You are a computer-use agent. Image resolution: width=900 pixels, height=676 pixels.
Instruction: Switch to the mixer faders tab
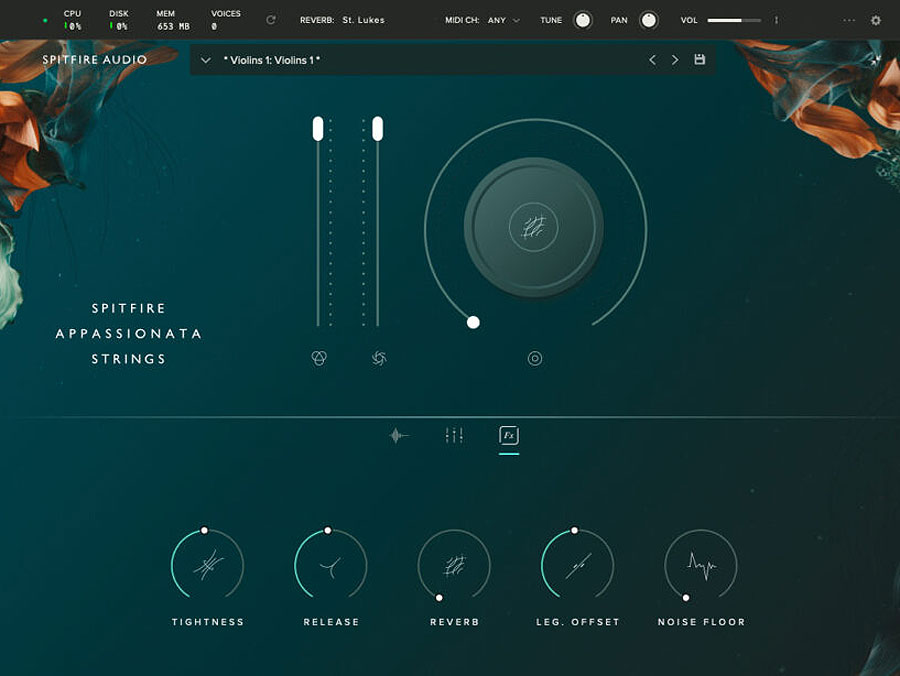[454, 436]
